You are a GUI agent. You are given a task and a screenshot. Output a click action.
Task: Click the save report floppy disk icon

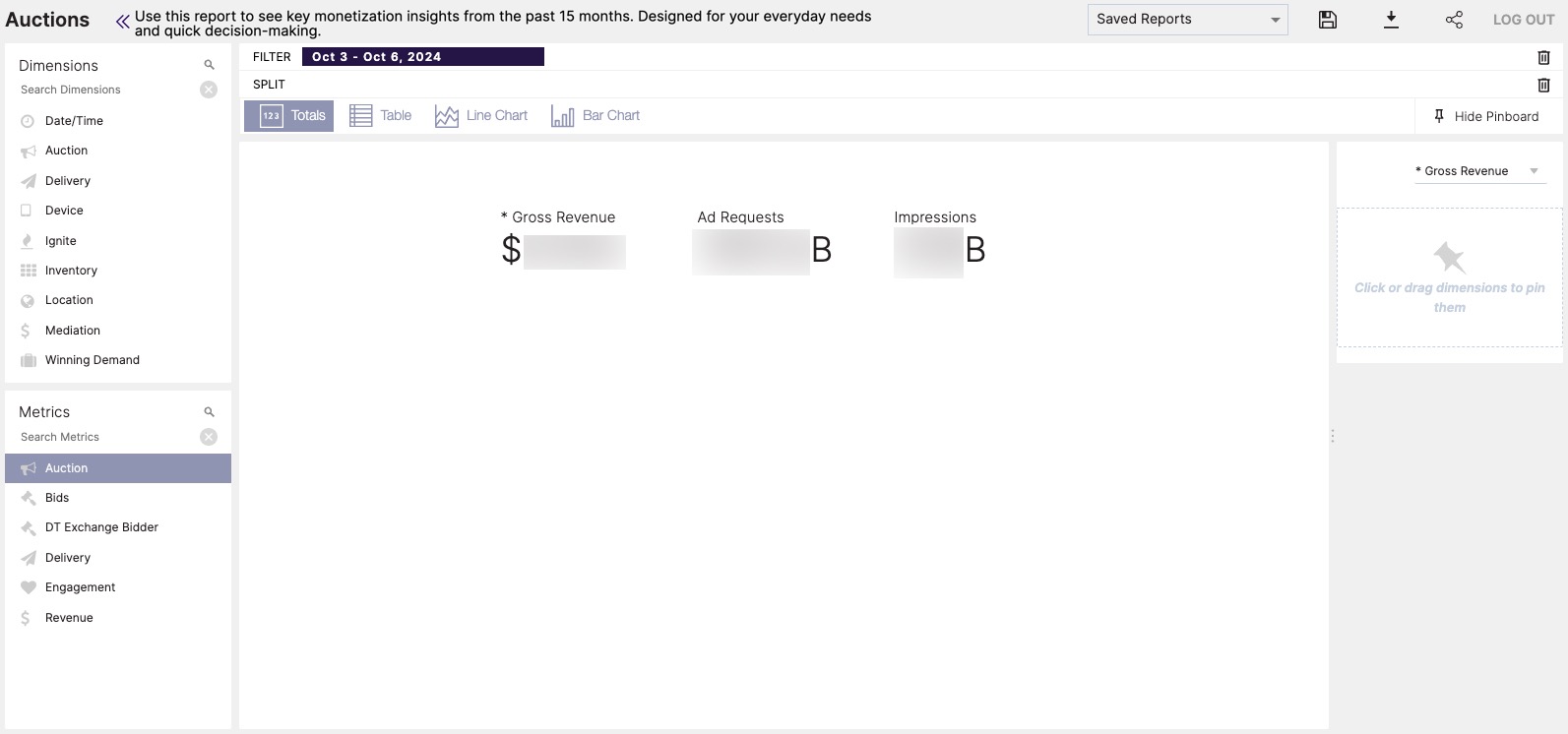click(x=1327, y=20)
